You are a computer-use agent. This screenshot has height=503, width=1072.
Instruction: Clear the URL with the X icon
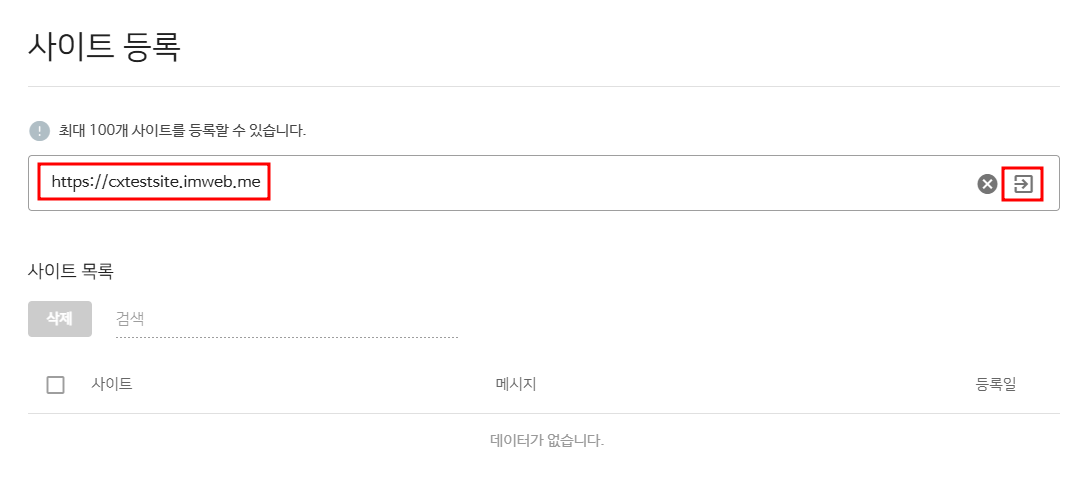point(987,184)
